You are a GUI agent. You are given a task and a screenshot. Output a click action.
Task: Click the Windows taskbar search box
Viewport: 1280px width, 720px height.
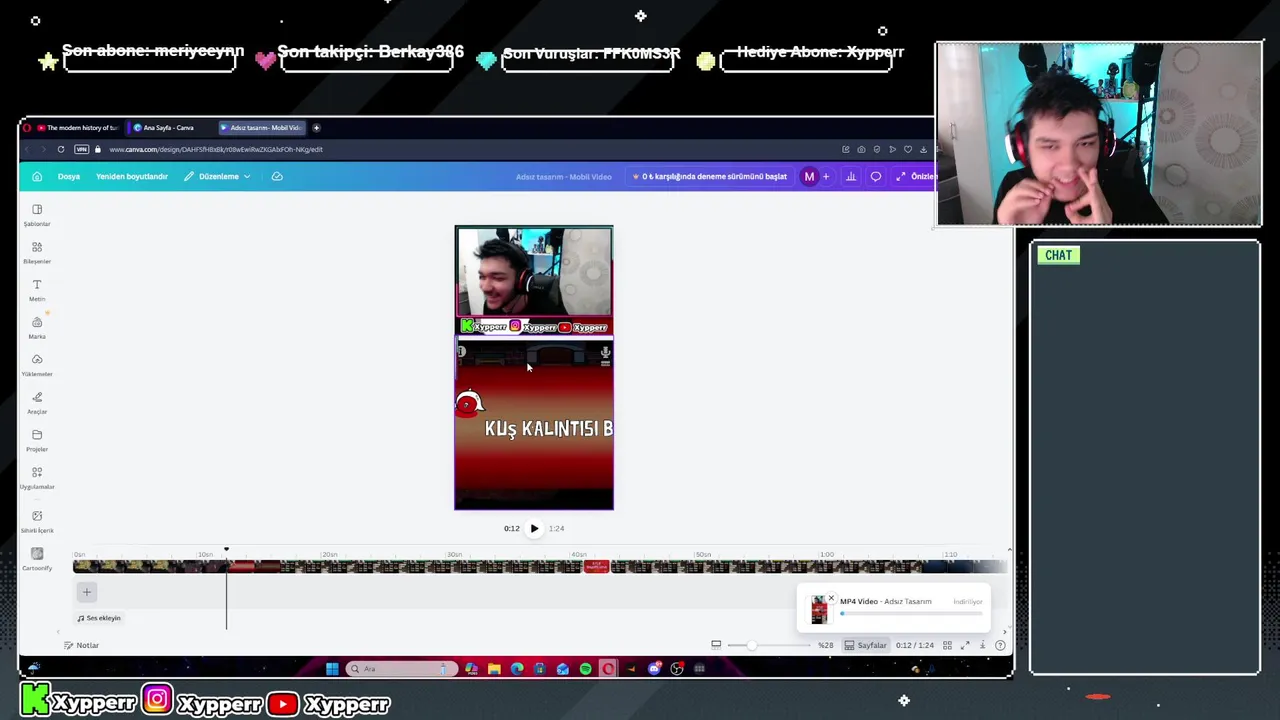[402, 668]
